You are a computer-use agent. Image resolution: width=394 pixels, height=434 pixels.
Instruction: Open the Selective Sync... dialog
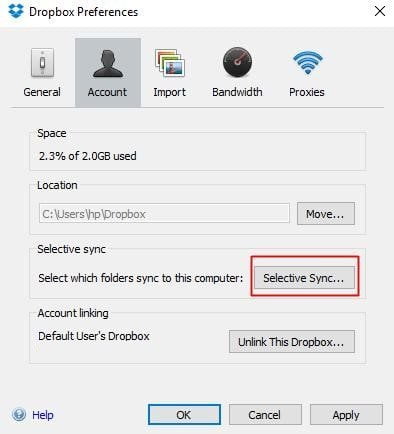click(304, 277)
